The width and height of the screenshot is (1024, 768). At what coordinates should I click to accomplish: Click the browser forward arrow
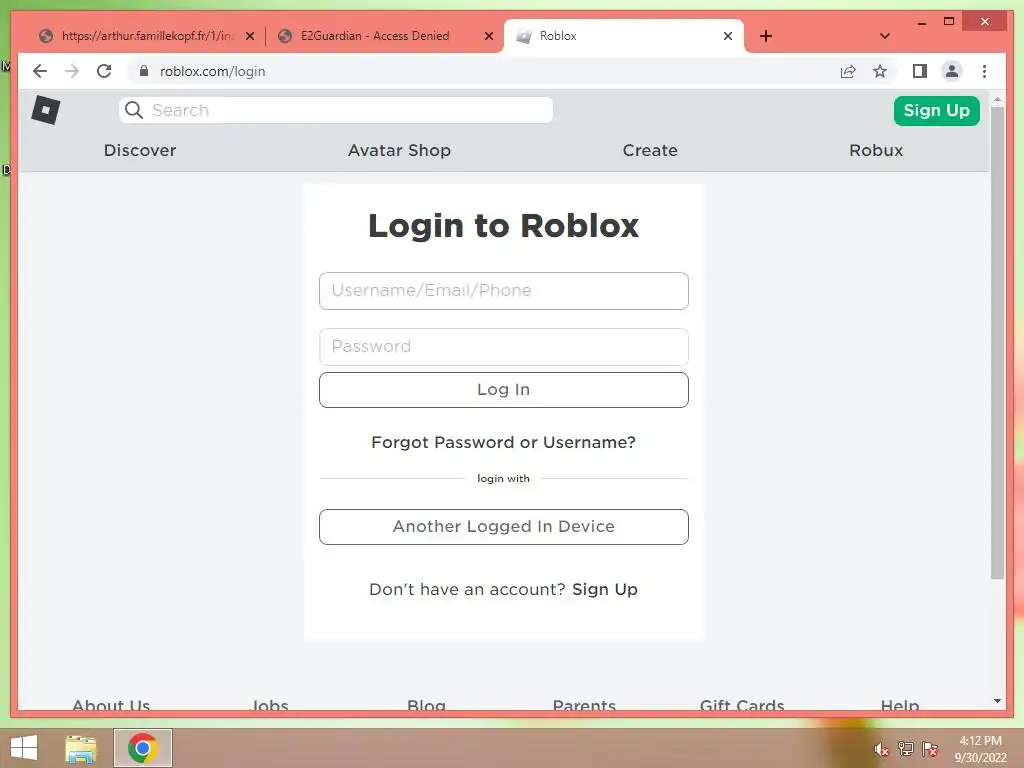click(72, 71)
